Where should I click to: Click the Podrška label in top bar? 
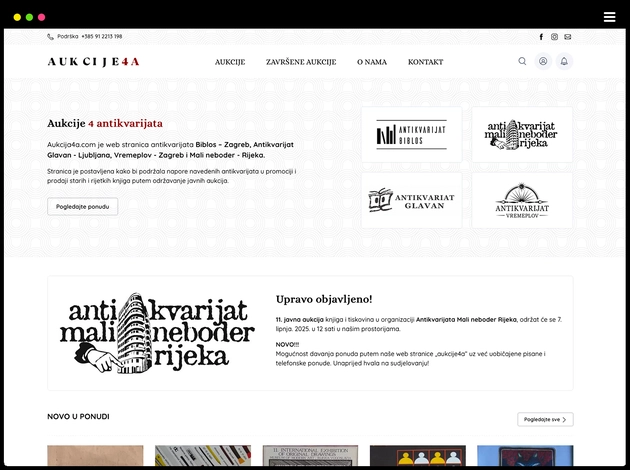coord(68,37)
